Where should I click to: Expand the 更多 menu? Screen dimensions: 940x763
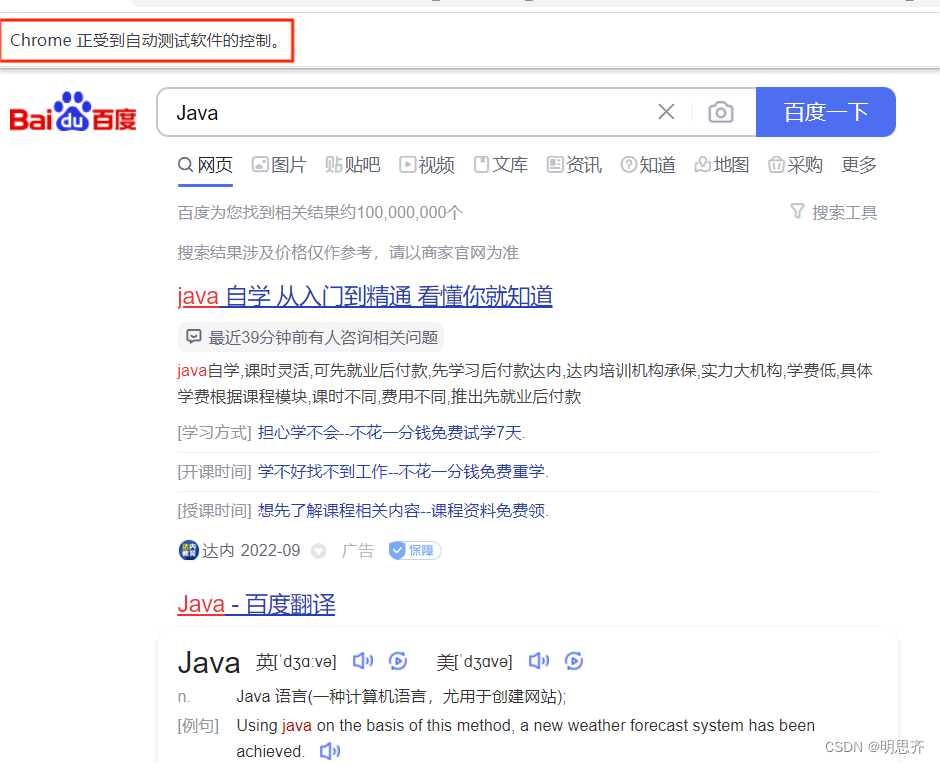tap(859, 165)
